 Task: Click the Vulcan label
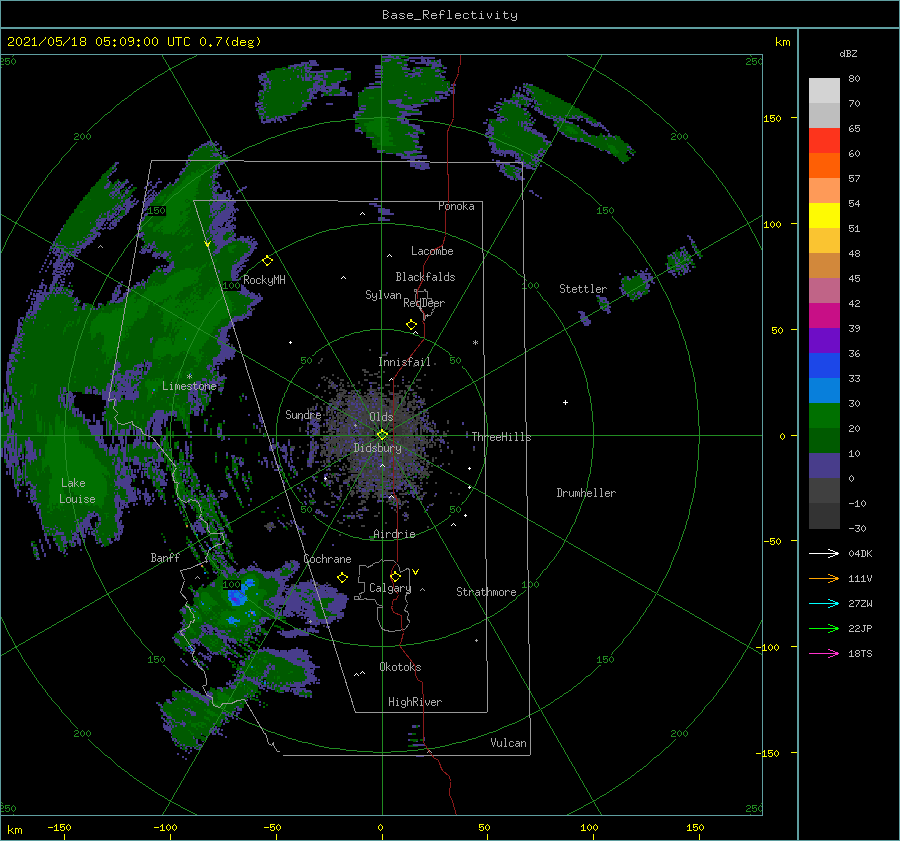tap(509, 743)
